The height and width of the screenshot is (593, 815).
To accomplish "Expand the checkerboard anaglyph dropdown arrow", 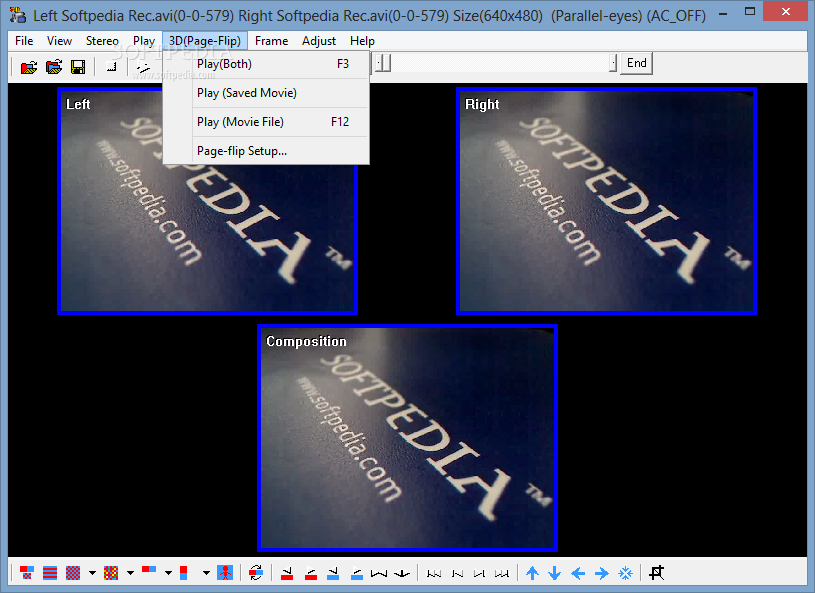I will pos(93,573).
